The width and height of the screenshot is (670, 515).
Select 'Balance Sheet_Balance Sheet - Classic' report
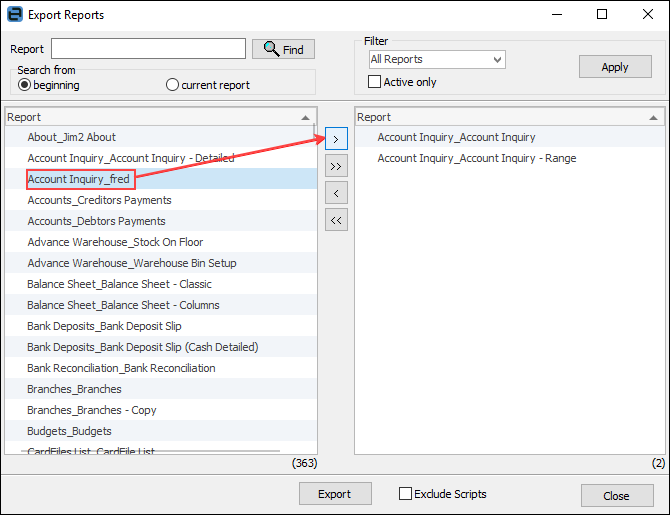tap(161, 283)
